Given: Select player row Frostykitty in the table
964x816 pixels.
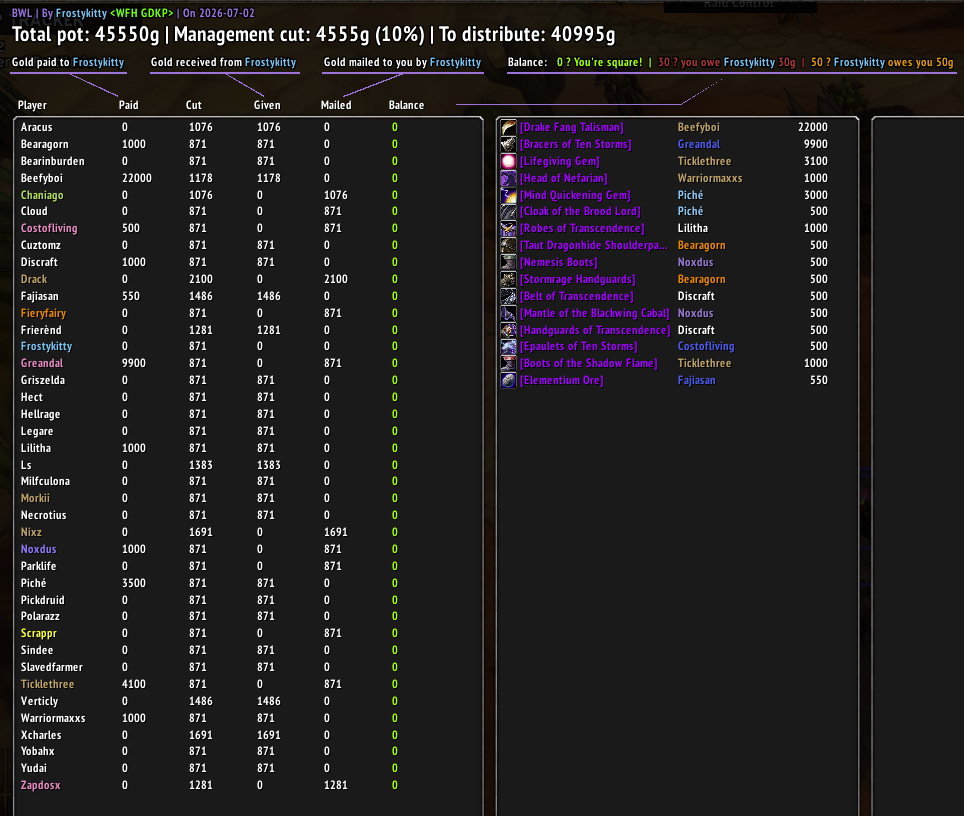Looking at the screenshot, I should click(x=248, y=347).
